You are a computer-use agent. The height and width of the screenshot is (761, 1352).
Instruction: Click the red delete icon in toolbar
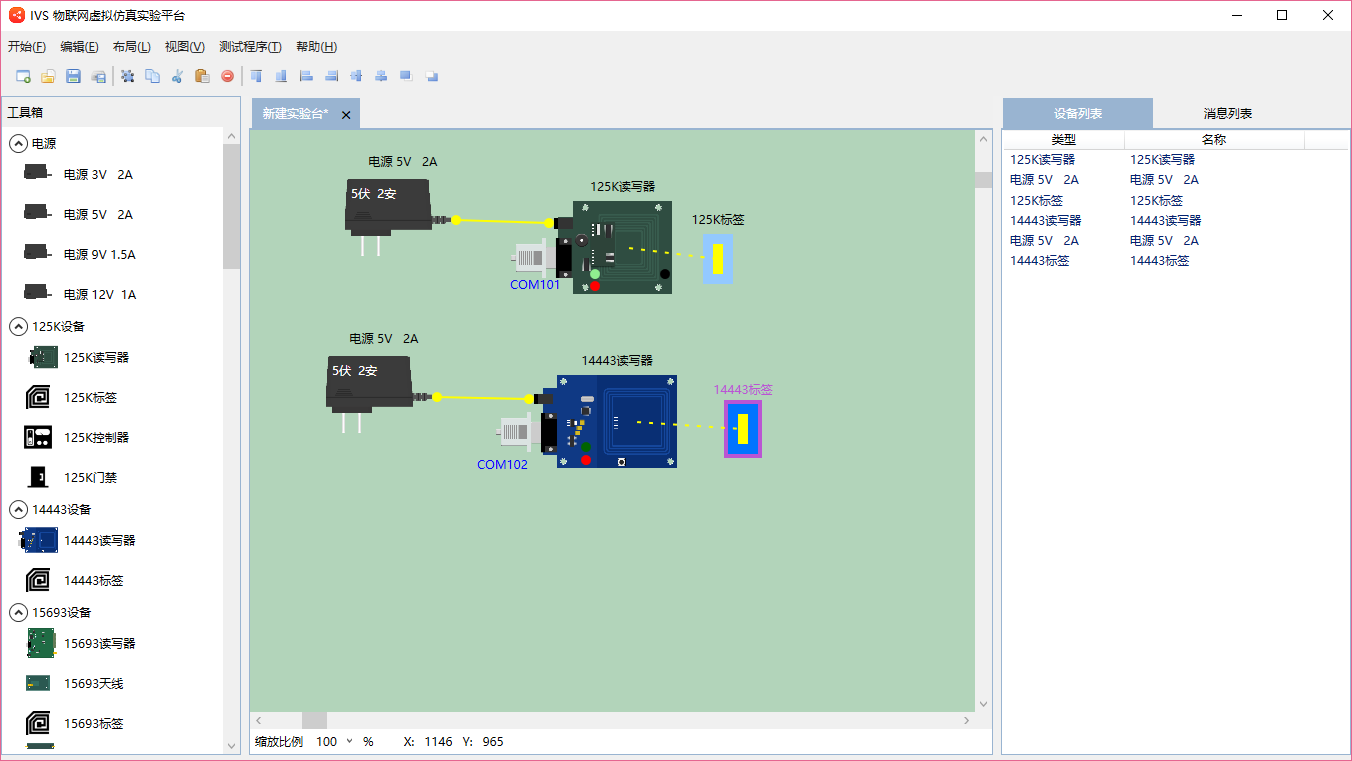tap(227, 76)
